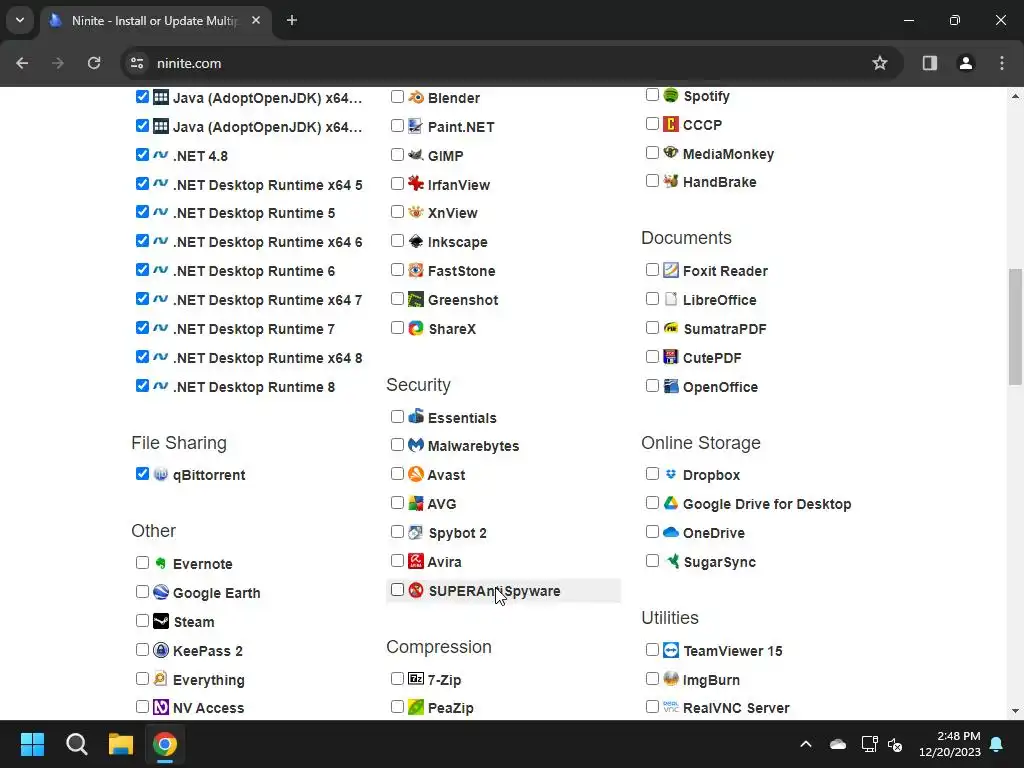The width and height of the screenshot is (1024, 768).
Task: Click the Google Earth globe icon
Action: tap(161, 592)
